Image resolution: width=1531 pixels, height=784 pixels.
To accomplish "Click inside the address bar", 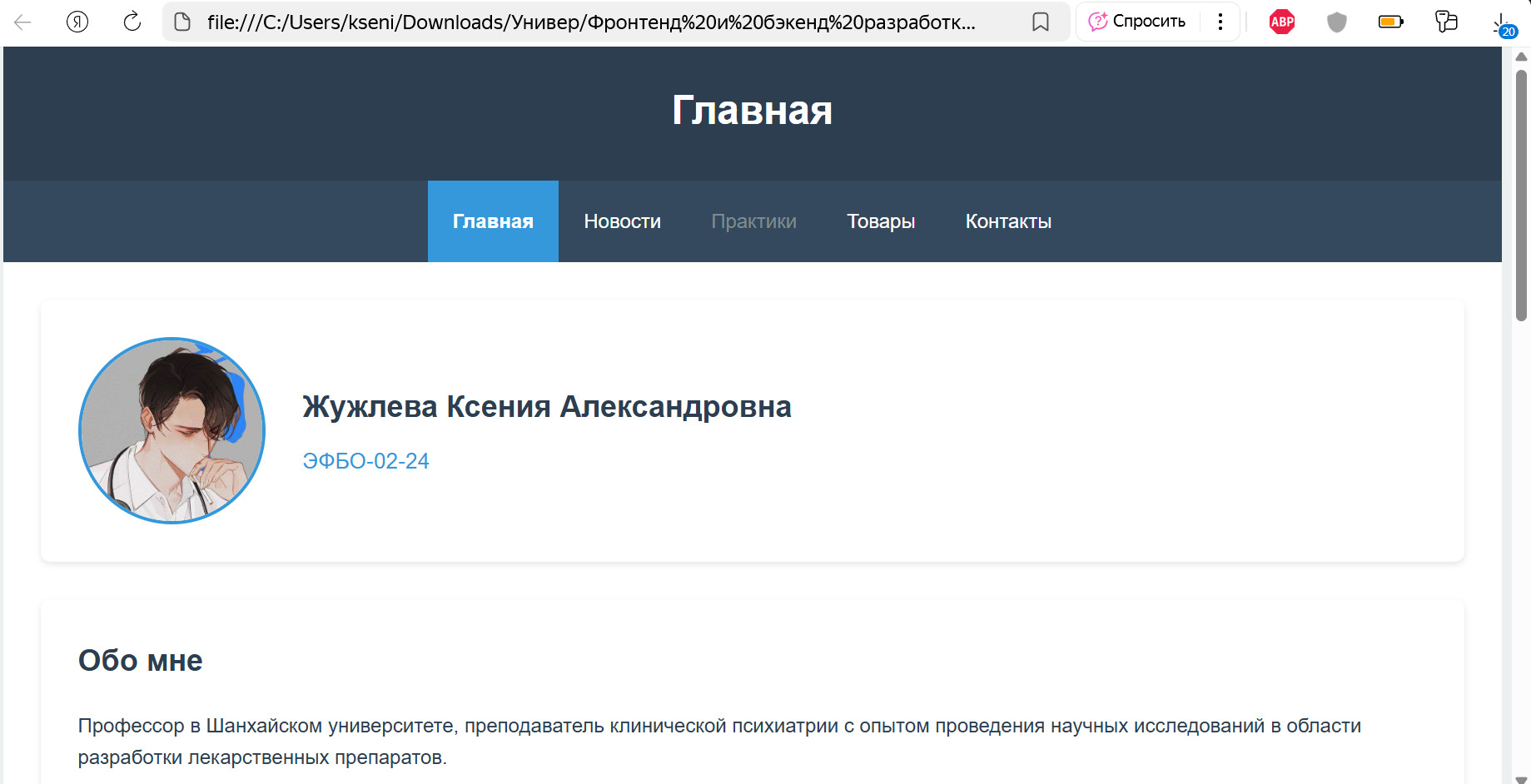I will 583,22.
